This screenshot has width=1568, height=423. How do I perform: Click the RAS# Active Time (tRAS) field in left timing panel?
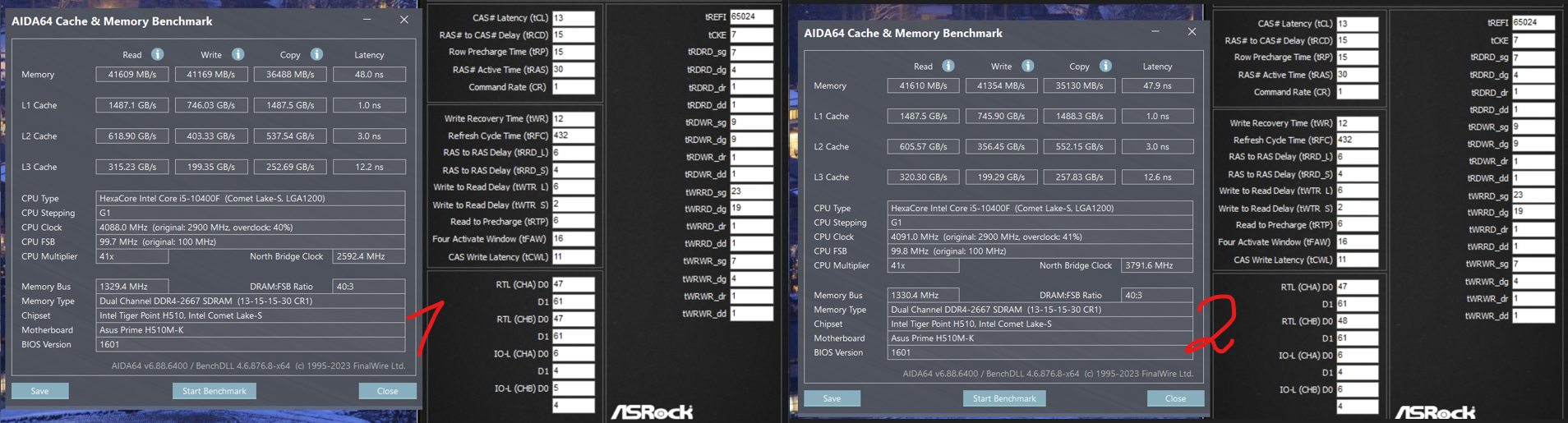(x=574, y=69)
